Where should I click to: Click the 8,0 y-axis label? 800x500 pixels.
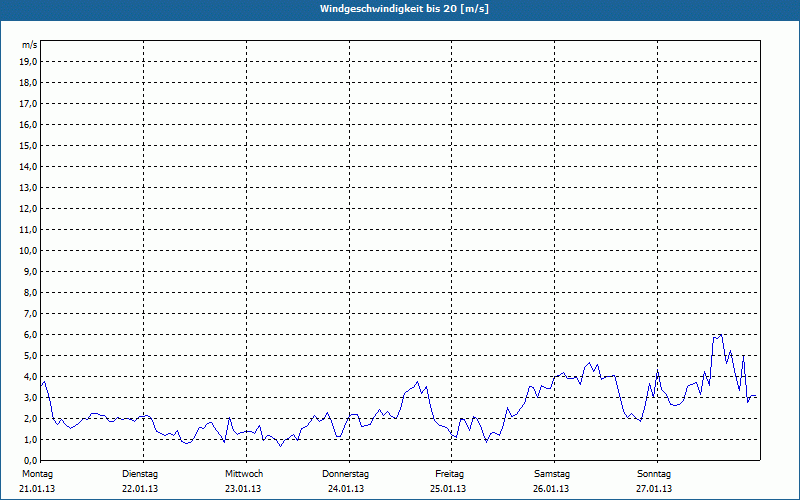pos(30,293)
